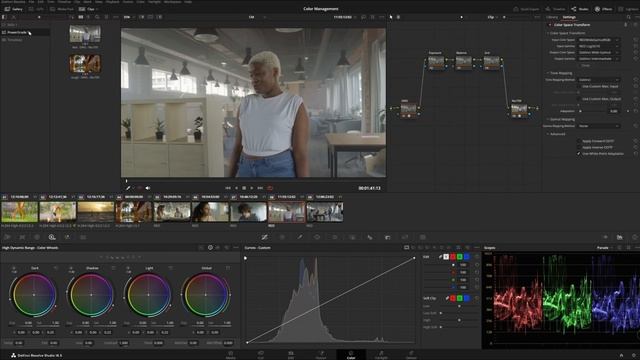Enable Use Custom Max. Output checkbox

[x=579, y=99]
